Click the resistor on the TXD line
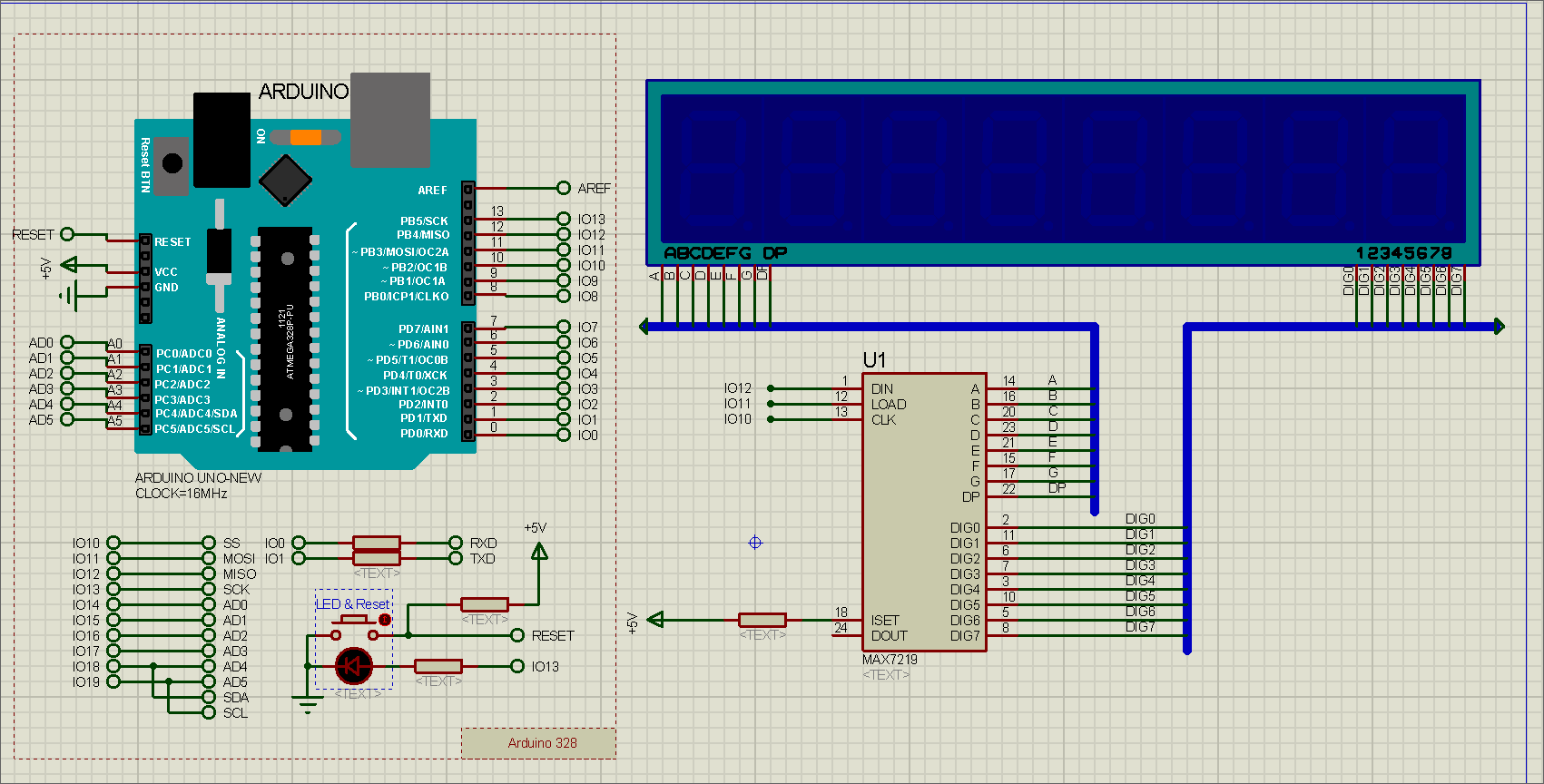The width and height of the screenshot is (1544, 784). 377,558
